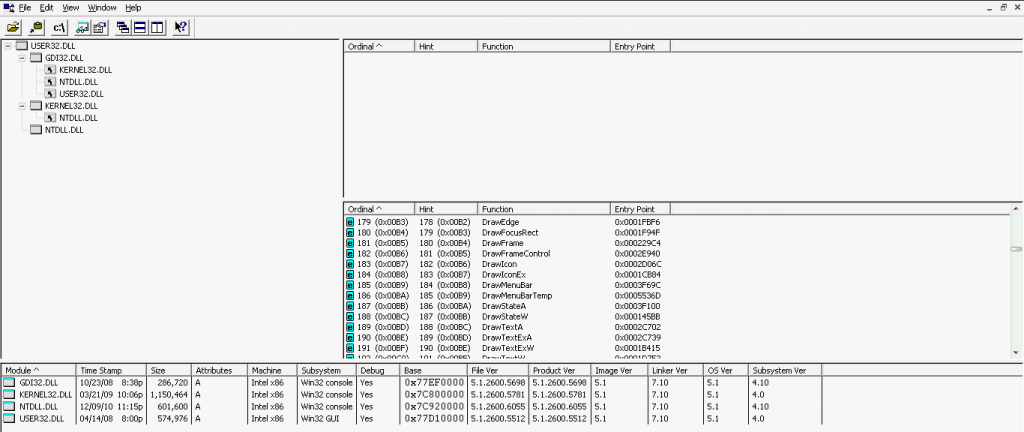Click the Tile Horizontally toolbar icon
The height and width of the screenshot is (432, 1024).
[x=140, y=27]
